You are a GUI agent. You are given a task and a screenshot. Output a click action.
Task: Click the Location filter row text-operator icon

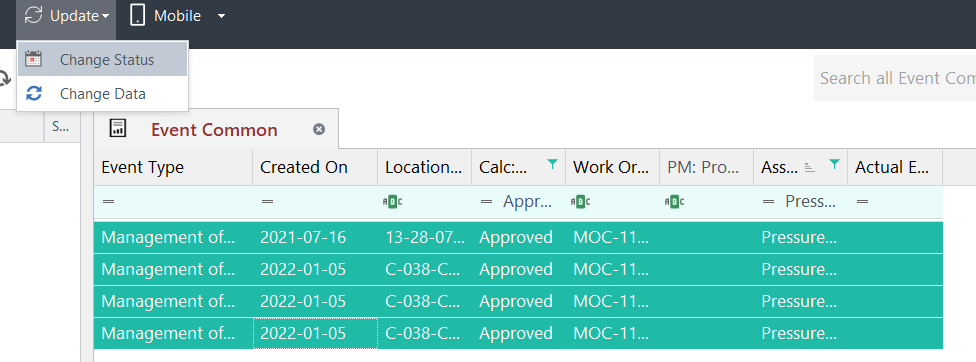point(393,202)
